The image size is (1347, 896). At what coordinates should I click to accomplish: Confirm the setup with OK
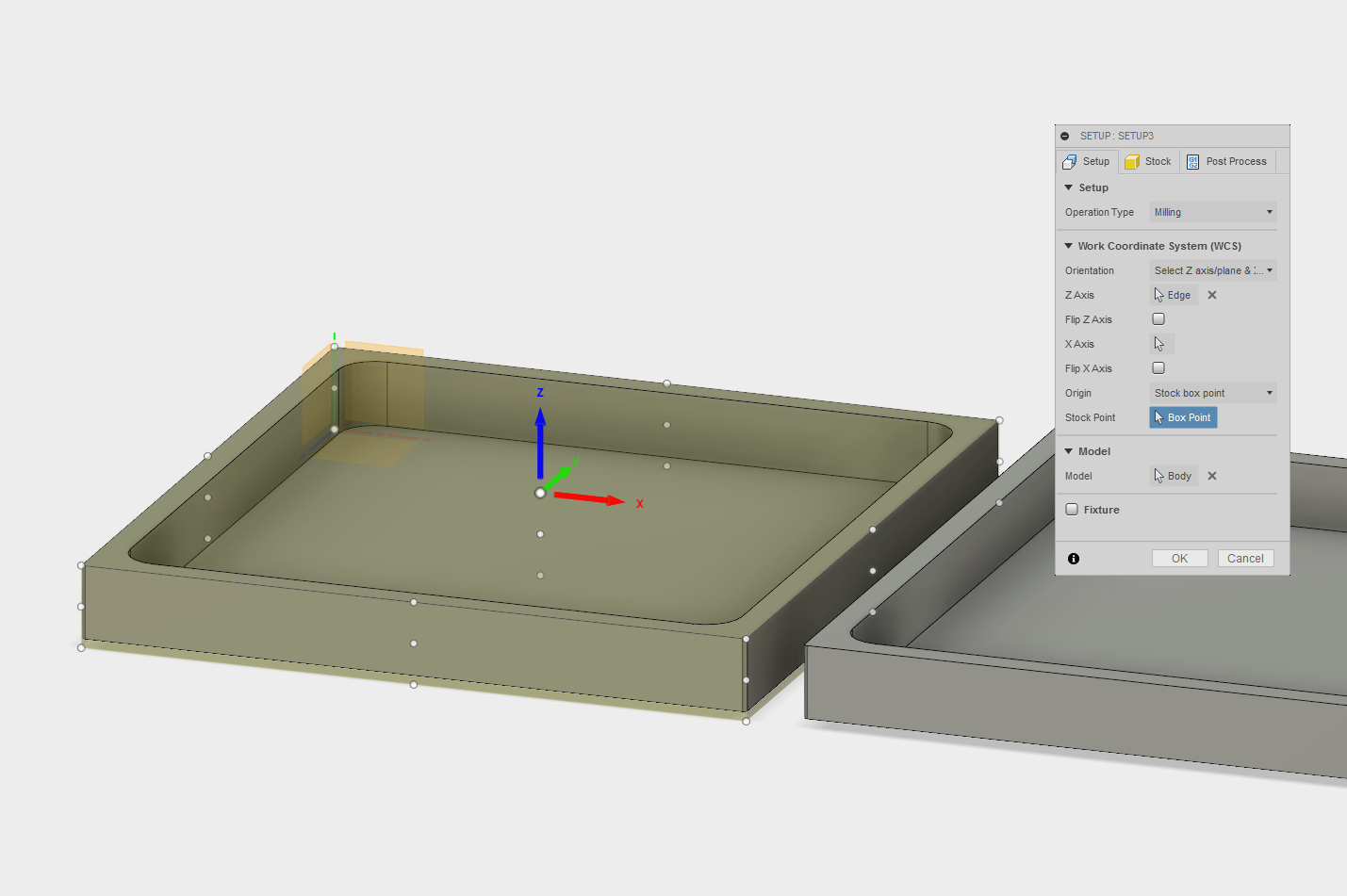1180,559
